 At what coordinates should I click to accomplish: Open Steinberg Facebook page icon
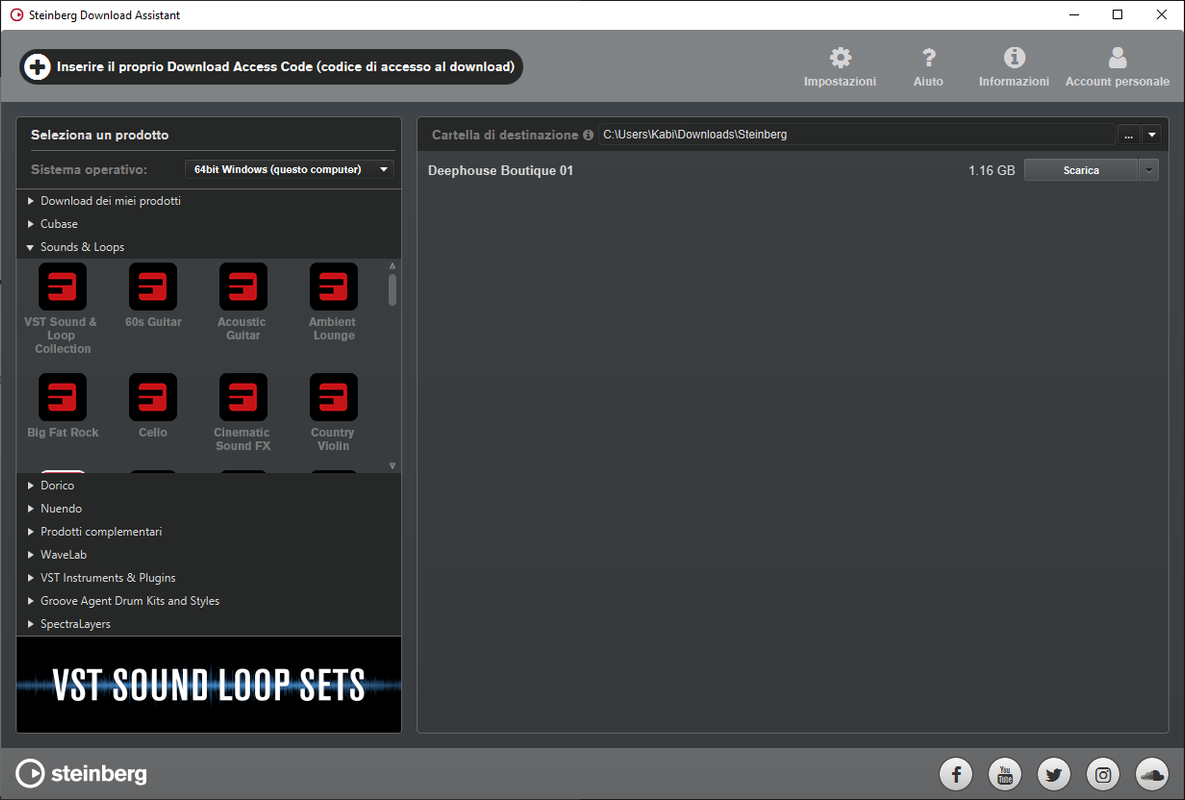click(x=956, y=774)
